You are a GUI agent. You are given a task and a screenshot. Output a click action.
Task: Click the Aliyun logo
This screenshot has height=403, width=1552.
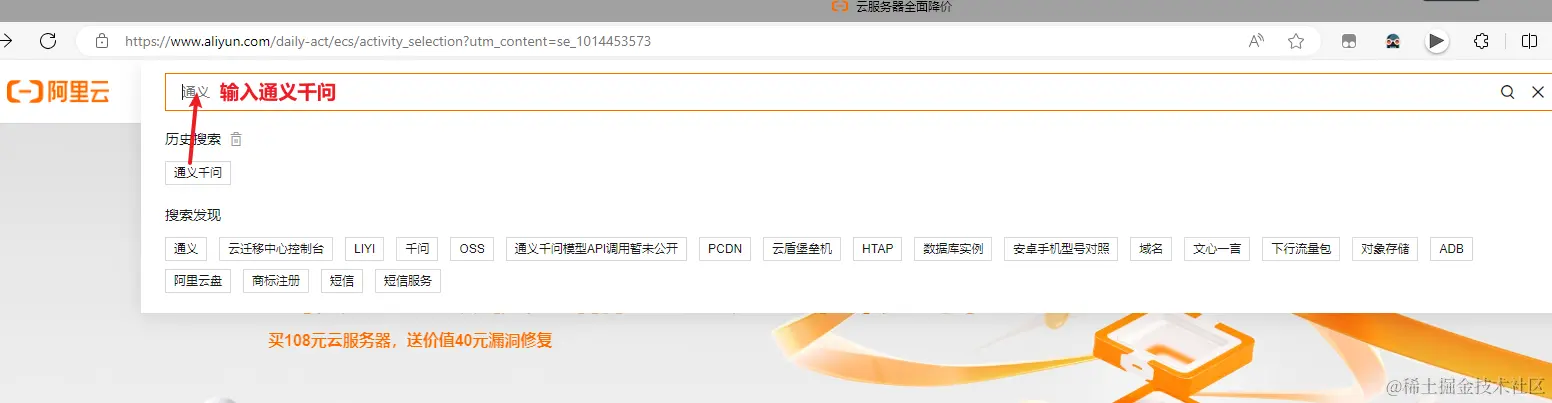click(57, 92)
